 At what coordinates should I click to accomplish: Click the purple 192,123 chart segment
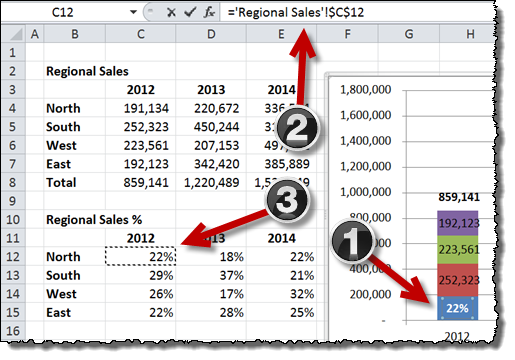[458, 223]
